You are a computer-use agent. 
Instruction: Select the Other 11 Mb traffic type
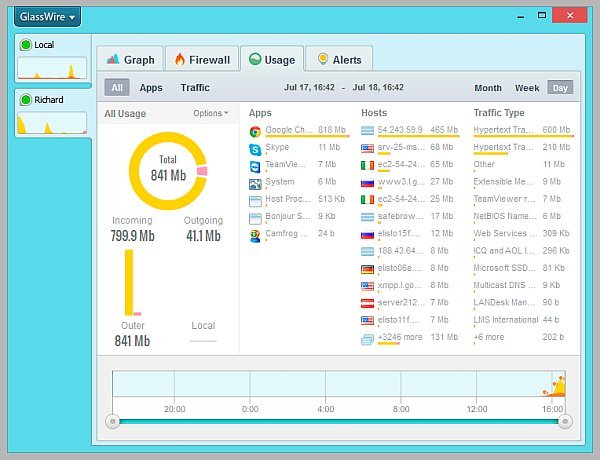(523, 165)
